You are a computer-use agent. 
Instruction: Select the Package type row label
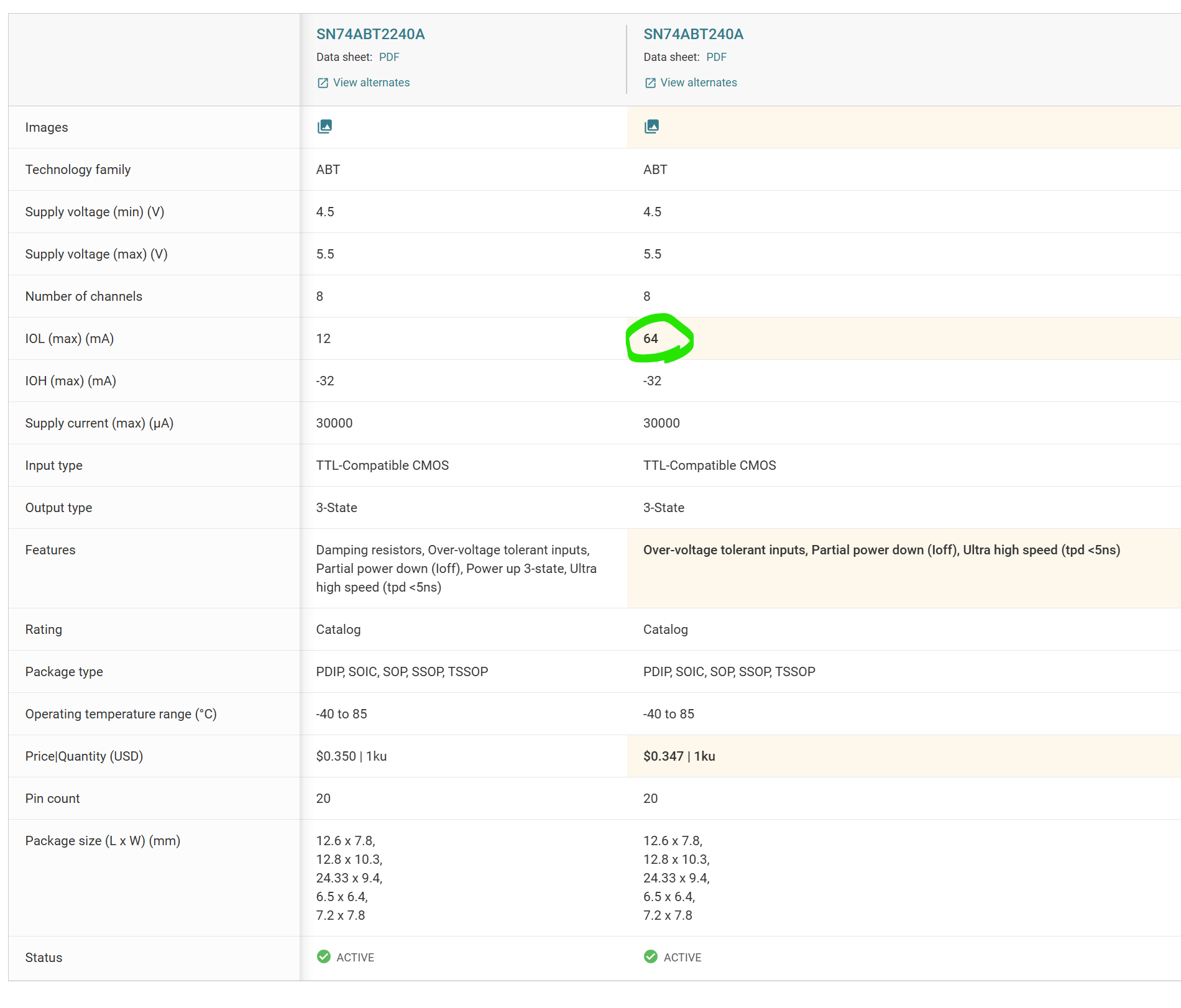tap(64, 672)
